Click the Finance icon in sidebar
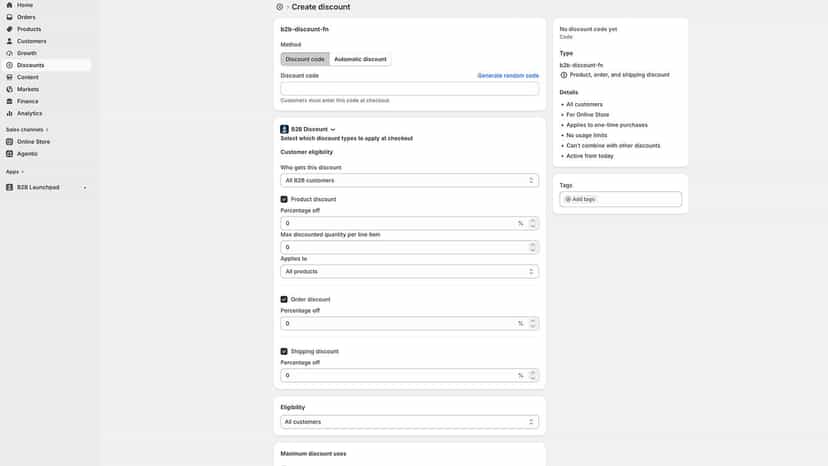Image resolution: width=828 pixels, height=466 pixels. click(10, 101)
